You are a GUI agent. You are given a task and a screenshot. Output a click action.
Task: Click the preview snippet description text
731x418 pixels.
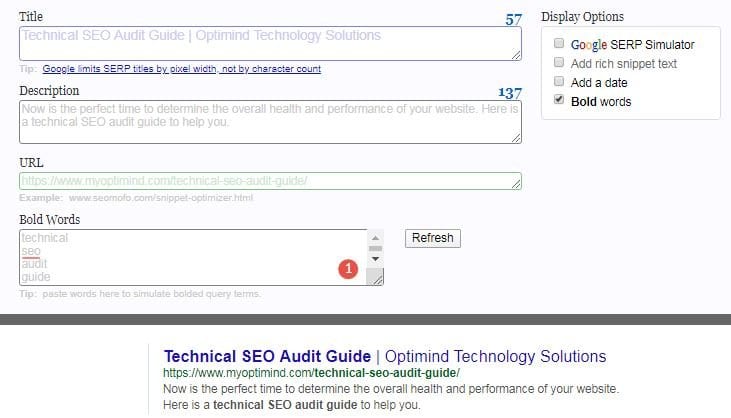(x=391, y=397)
